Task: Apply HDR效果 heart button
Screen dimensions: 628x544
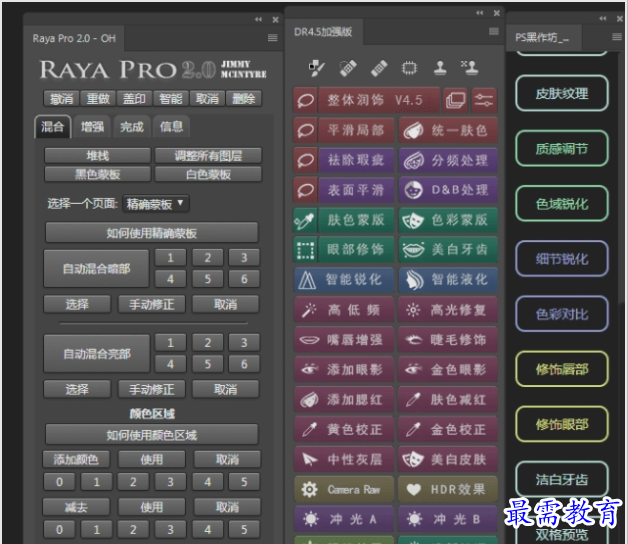Action: point(448,489)
